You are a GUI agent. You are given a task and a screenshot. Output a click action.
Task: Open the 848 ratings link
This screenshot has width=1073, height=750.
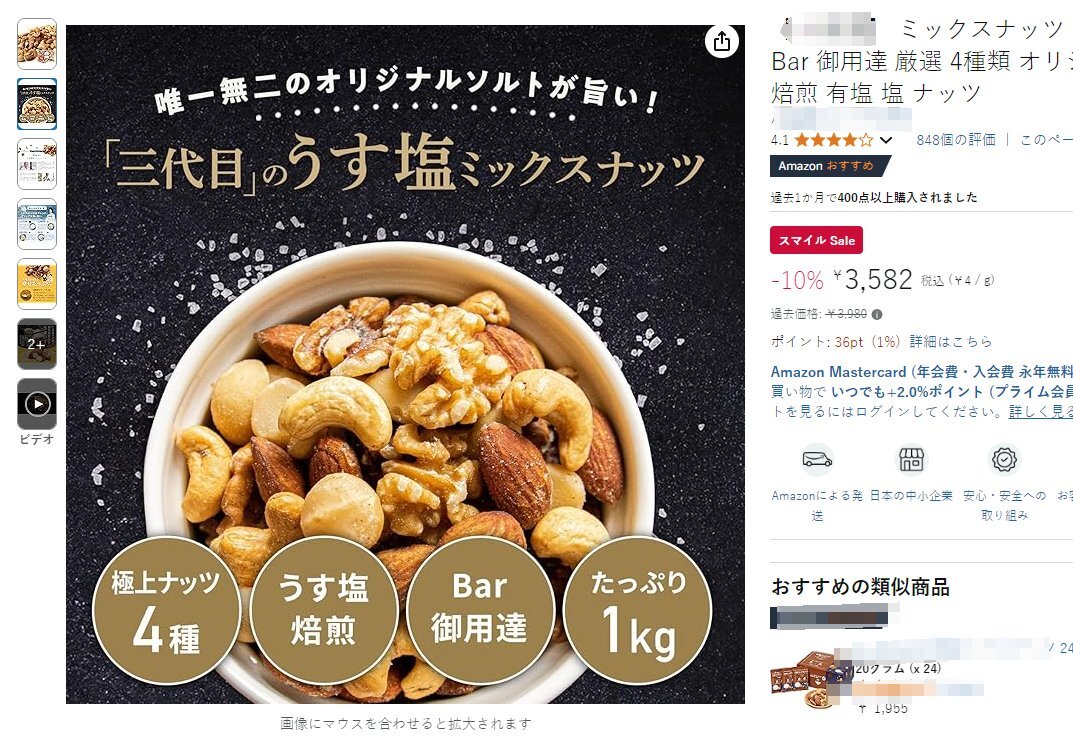point(955,140)
